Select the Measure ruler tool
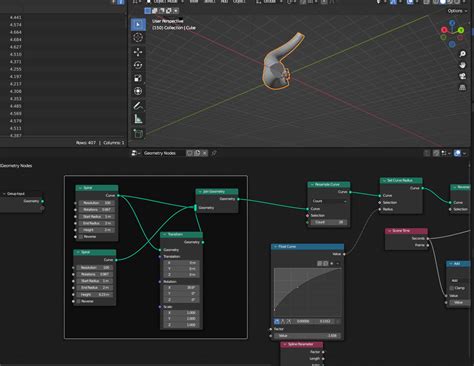Screen dimensions: 474x366 (138, 119)
